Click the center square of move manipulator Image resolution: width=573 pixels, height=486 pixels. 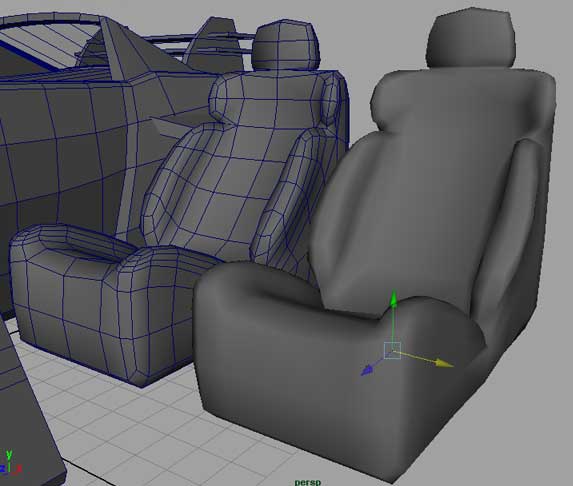coord(392,351)
